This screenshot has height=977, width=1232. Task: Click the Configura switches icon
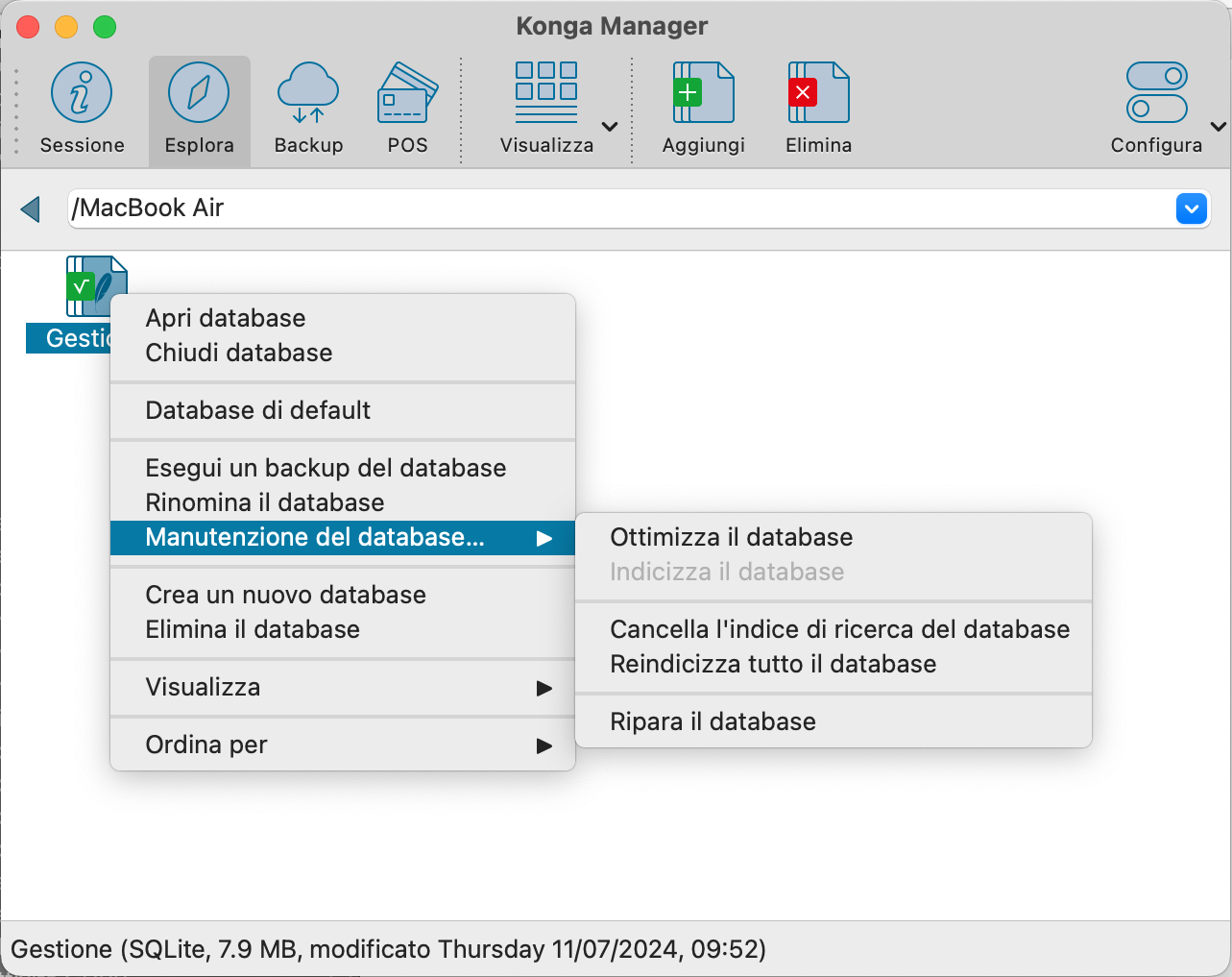point(1156,93)
